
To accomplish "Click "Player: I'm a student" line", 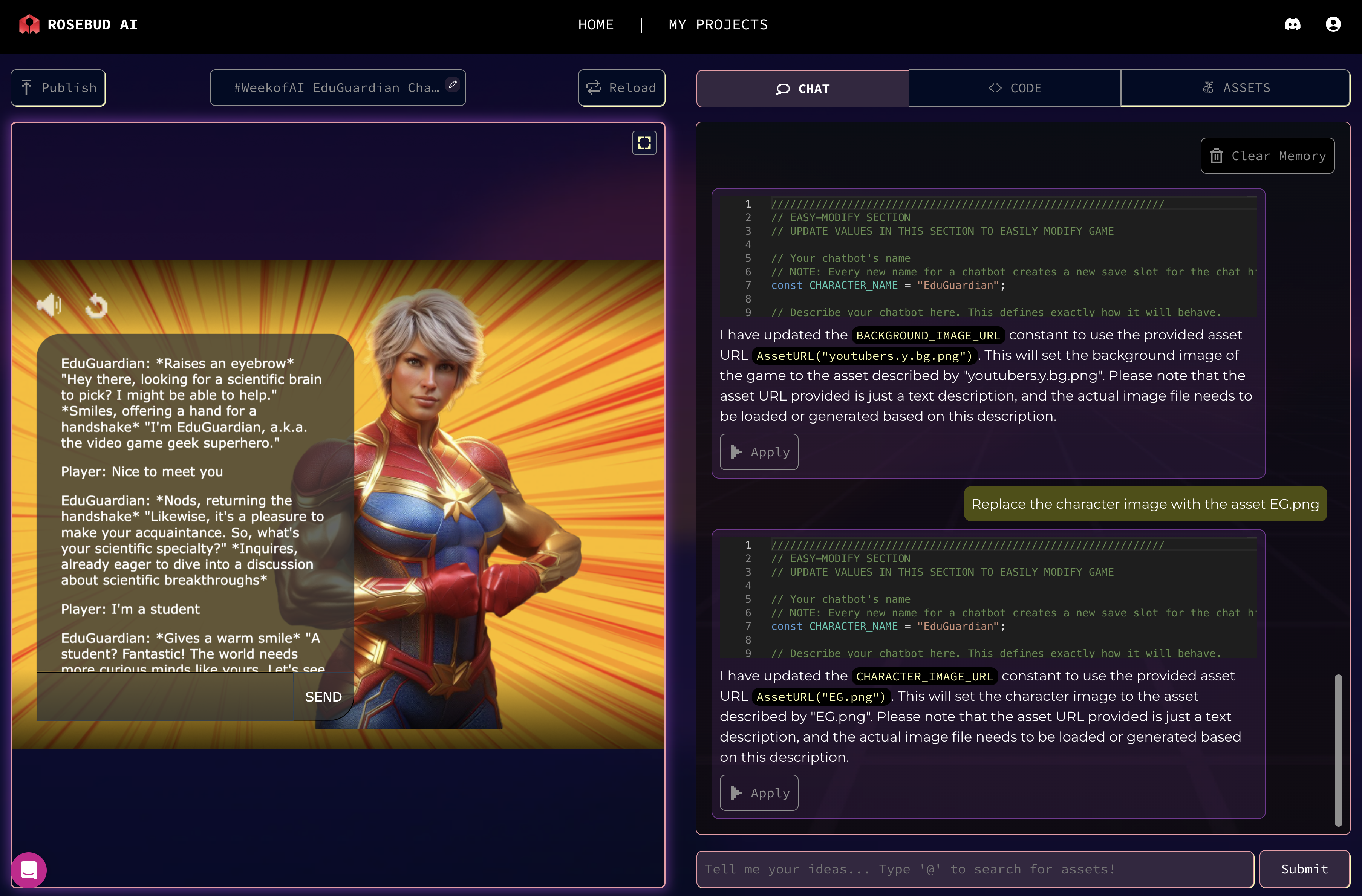I will point(130,609).
